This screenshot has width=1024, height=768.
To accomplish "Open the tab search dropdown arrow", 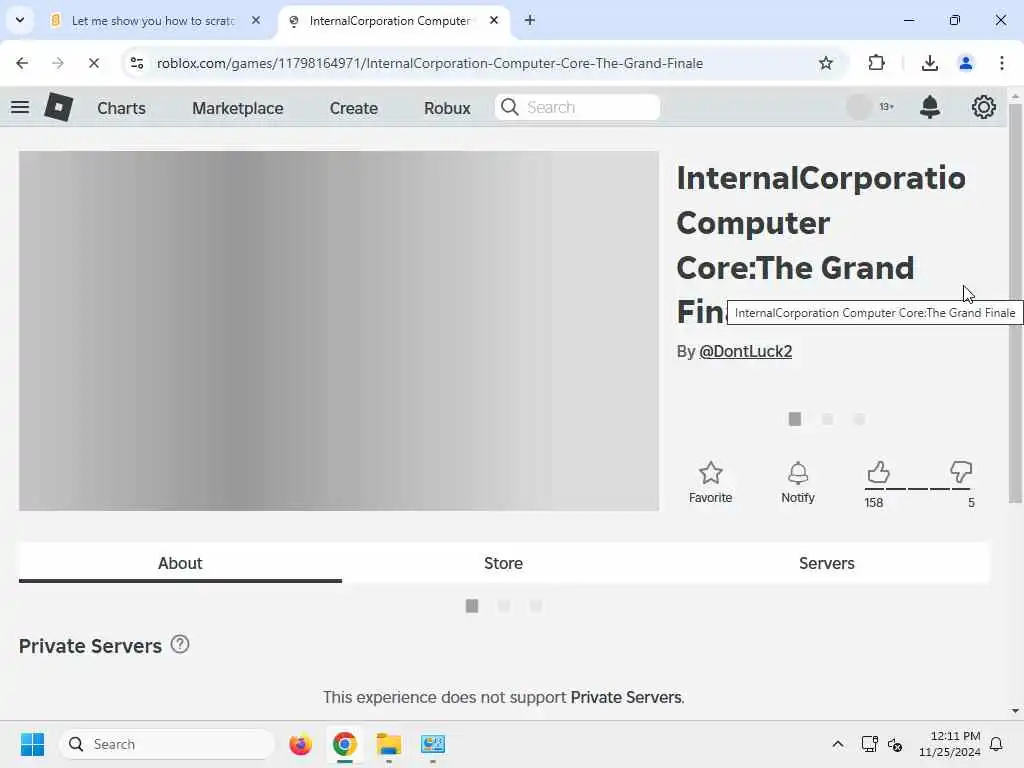I will tap(20, 20).
